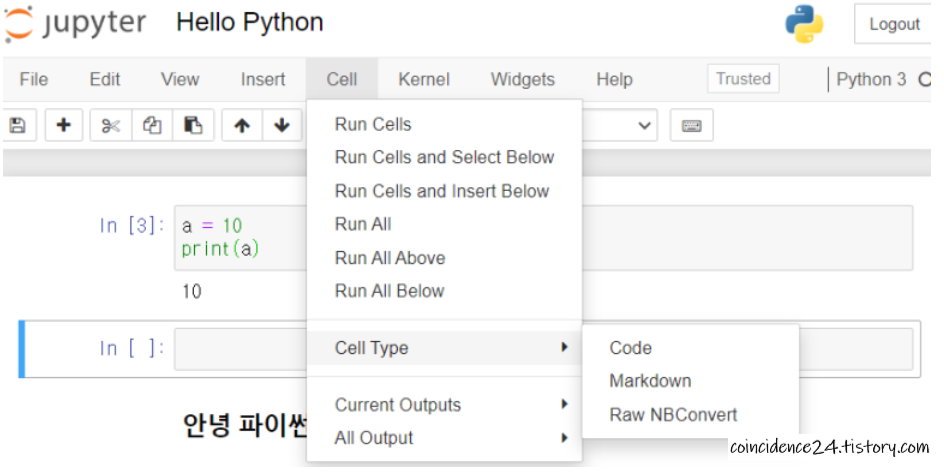Copy selected cells icon
Viewport: 944px width, 472px height.
point(152,125)
